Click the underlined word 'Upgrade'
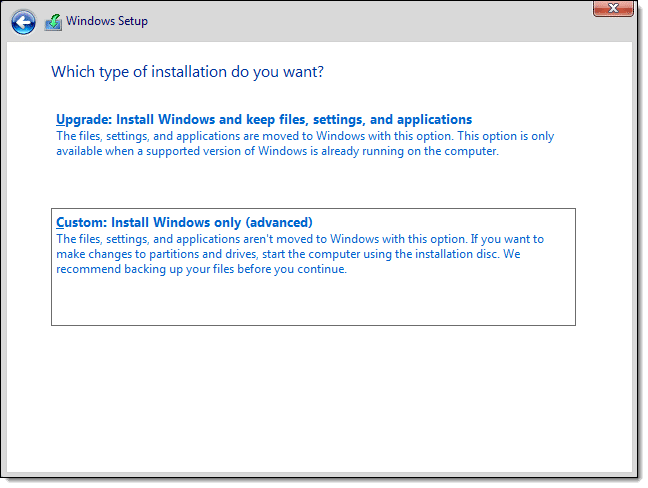The image size is (648, 488). (x=80, y=119)
